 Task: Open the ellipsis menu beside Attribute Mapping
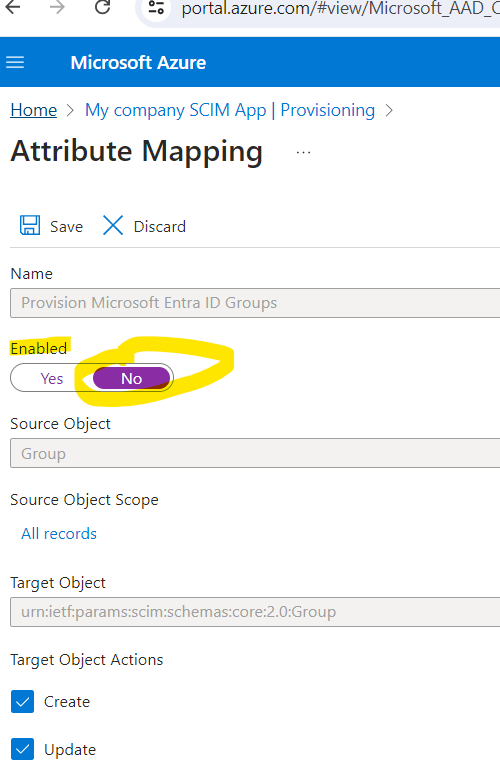[303, 152]
